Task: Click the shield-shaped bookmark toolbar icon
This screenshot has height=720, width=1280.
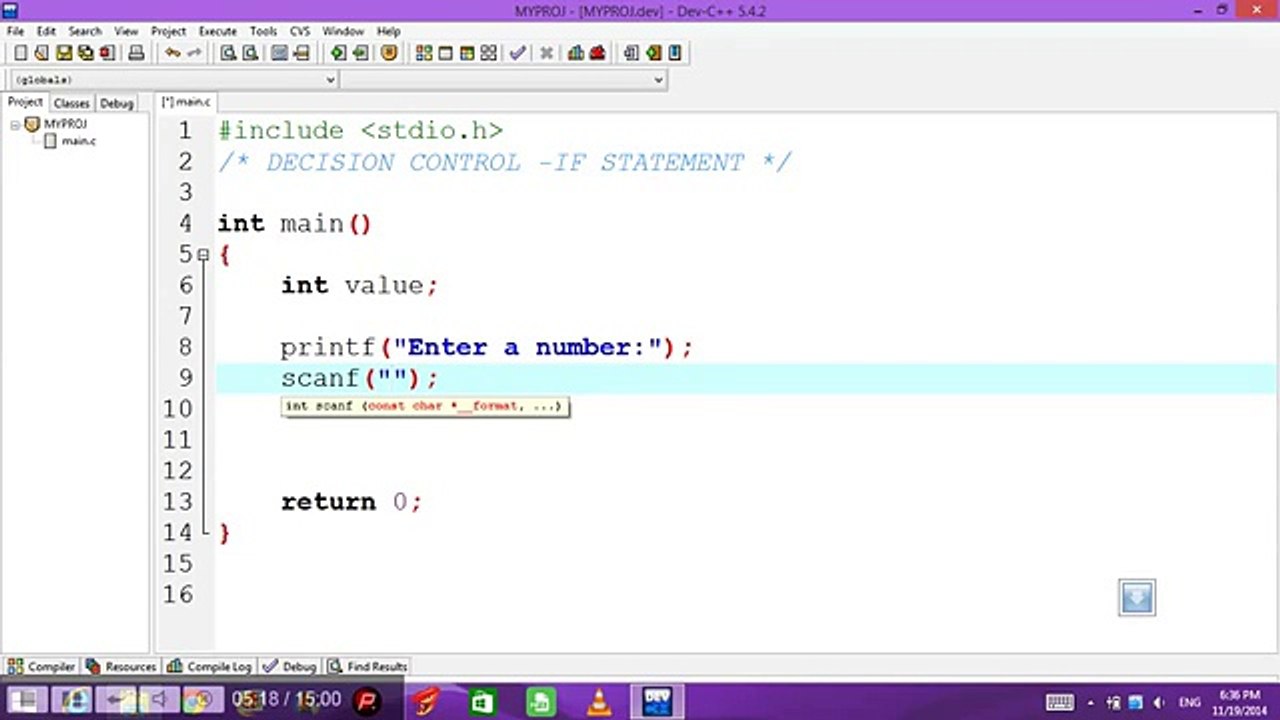Action: [390, 53]
